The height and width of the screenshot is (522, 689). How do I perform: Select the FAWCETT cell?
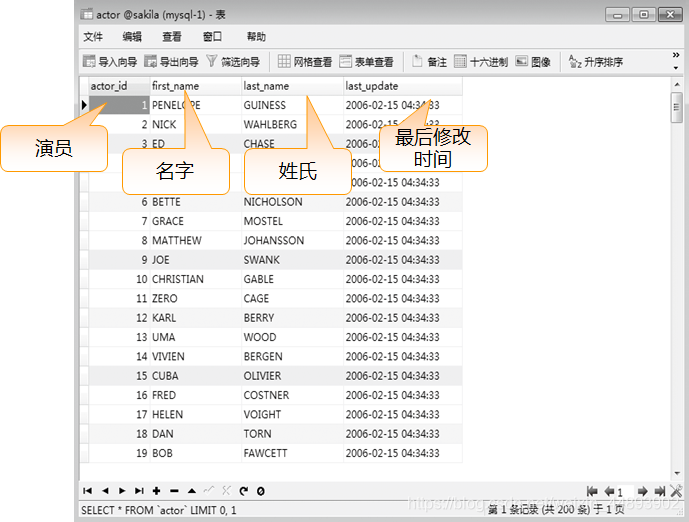tap(292, 453)
